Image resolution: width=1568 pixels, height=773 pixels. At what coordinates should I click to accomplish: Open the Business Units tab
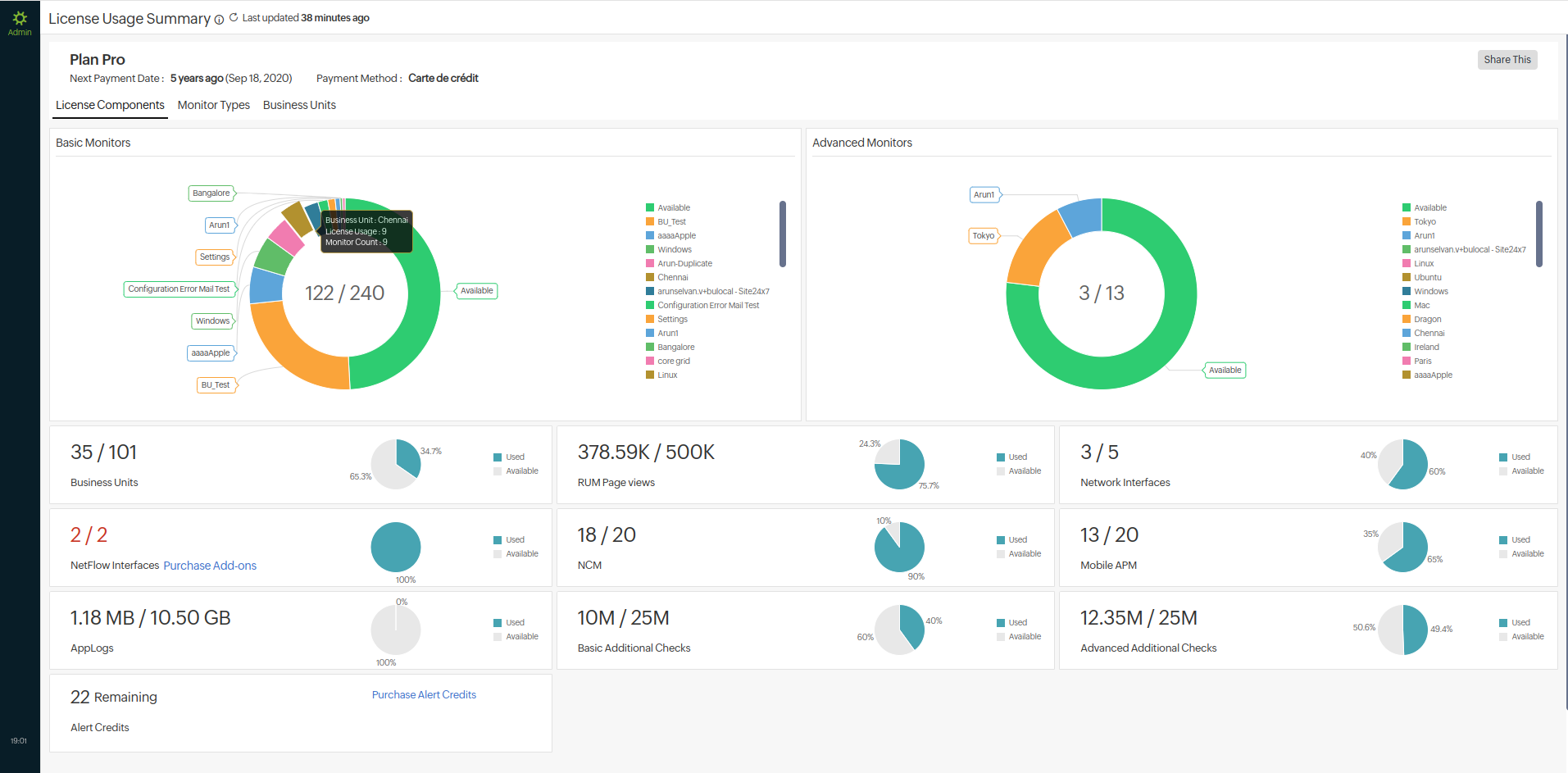pyautogui.click(x=299, y=105)
